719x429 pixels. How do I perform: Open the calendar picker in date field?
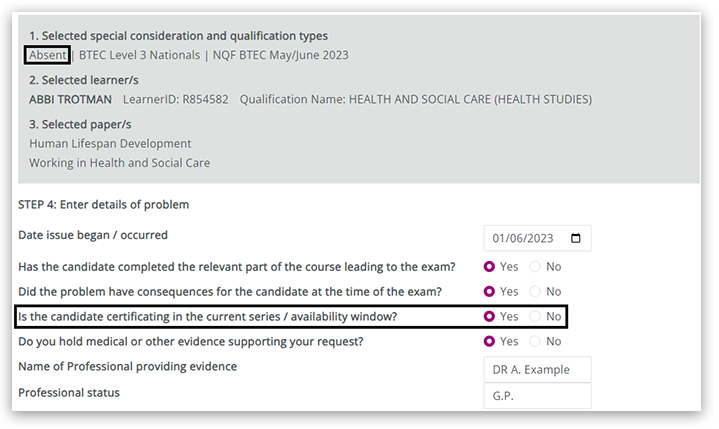[575, 239]
